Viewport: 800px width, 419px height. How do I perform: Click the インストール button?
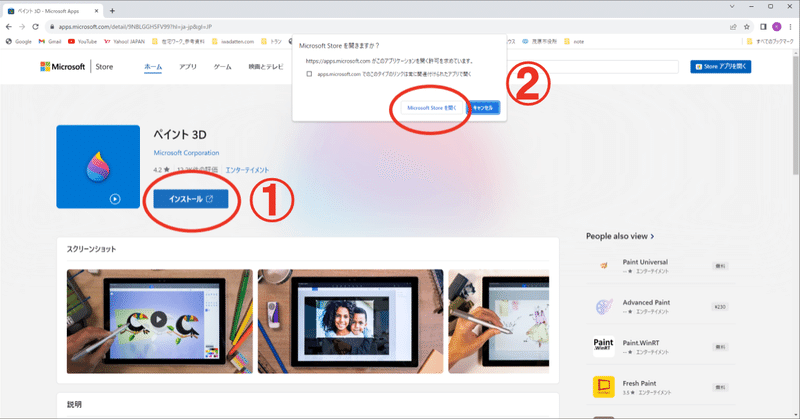click(191, 199)
